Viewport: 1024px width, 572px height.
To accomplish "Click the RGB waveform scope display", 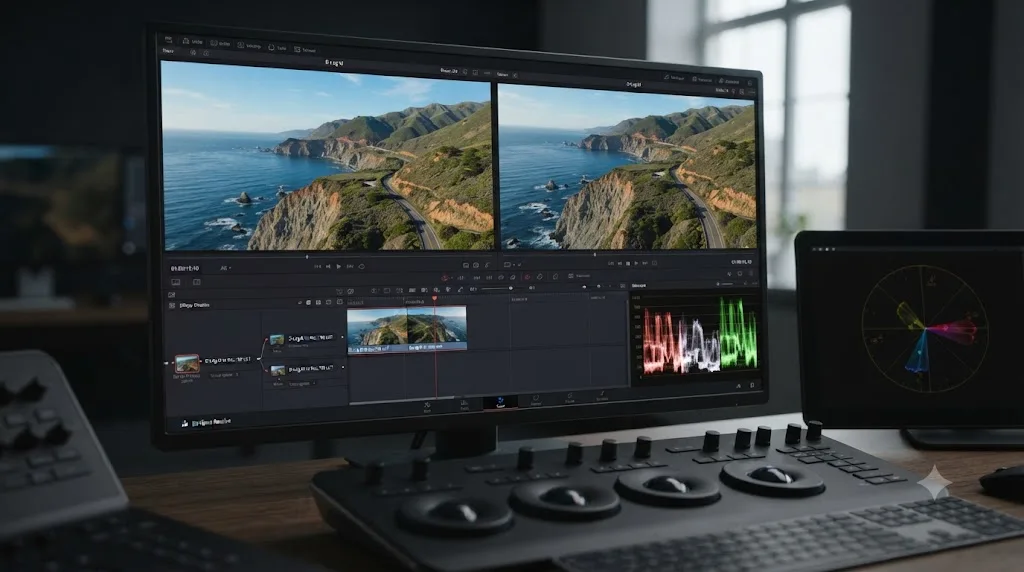I will tap(699, 336).
